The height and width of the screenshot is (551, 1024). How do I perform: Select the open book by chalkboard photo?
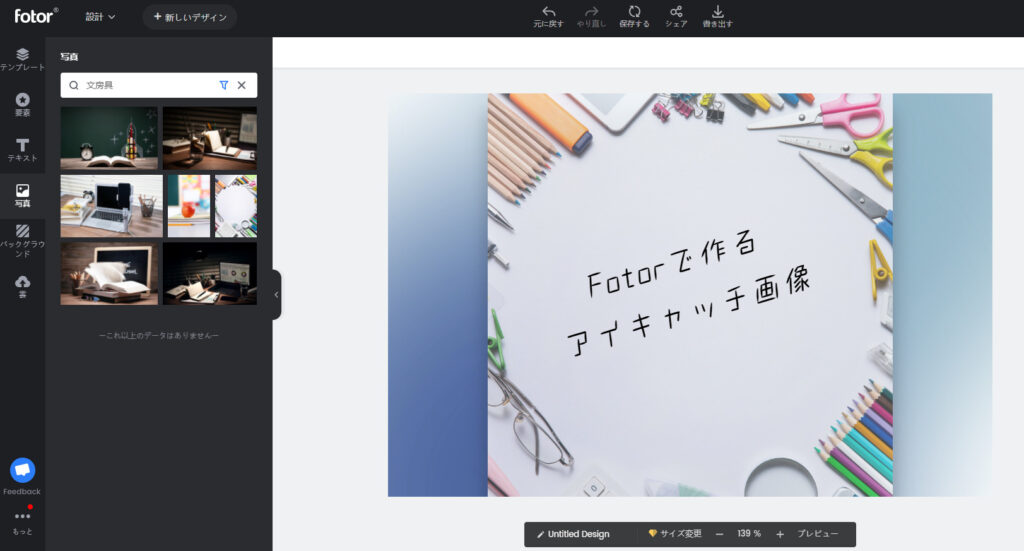coord(109,274)
